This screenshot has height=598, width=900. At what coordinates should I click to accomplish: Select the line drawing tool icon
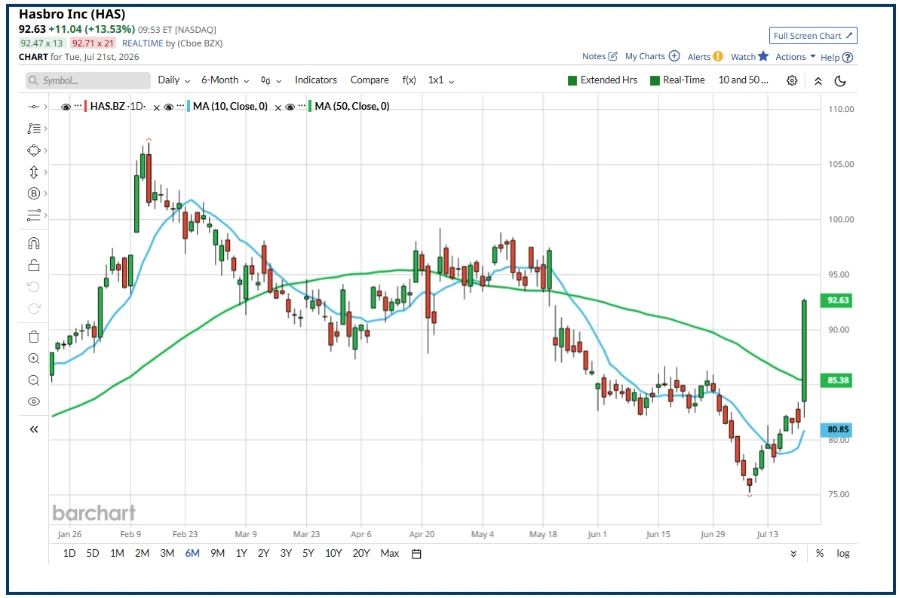tap(34, 107)
